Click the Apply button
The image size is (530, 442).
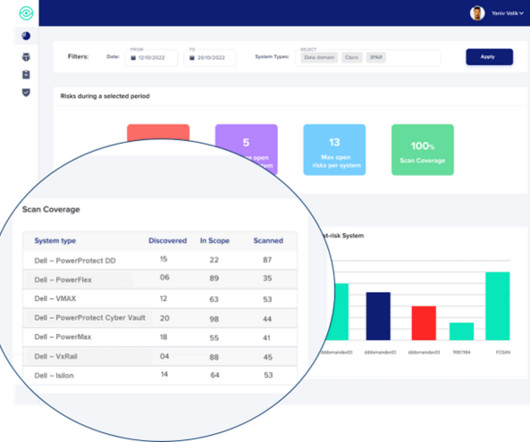click(x=489, y=57)
